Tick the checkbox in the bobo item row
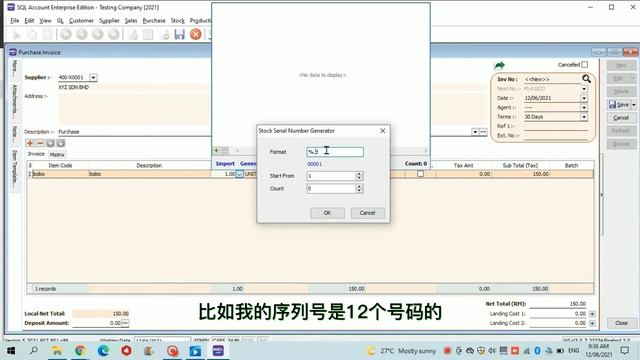This screenshot has width=640, height=360. point(420,174)
